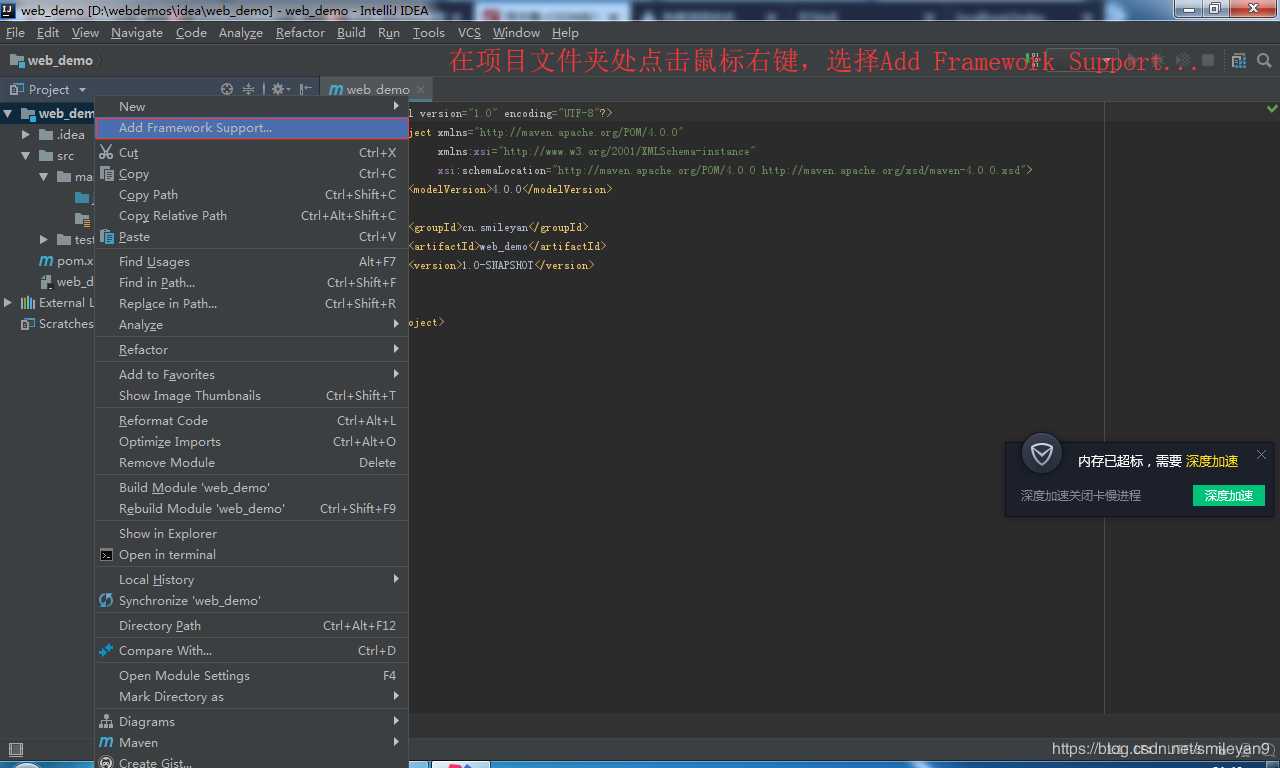Open the Refactor submenu in the context menu
The image size is (1280, 768).
coord(251,349)
